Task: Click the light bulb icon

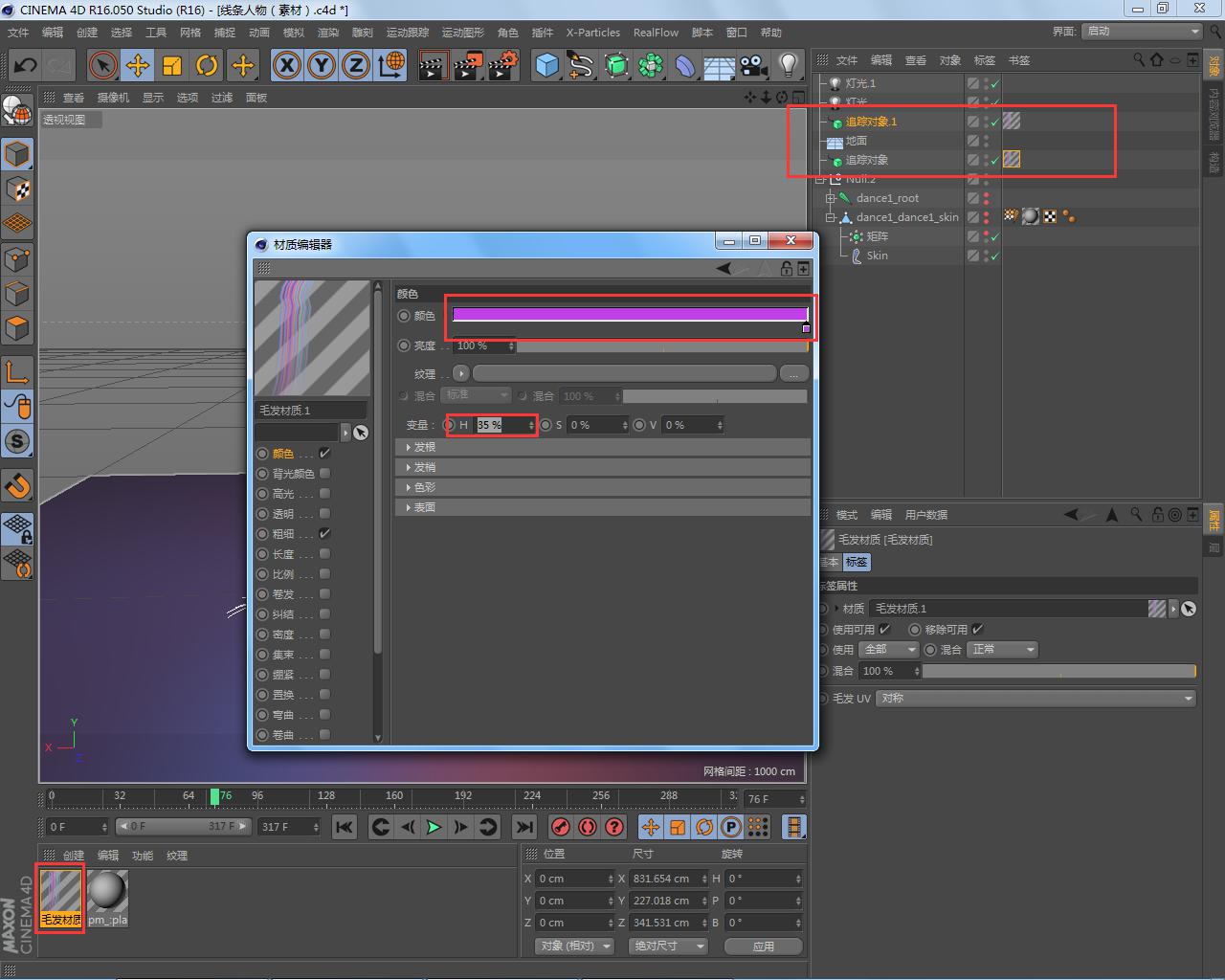Action: point(788,65)
